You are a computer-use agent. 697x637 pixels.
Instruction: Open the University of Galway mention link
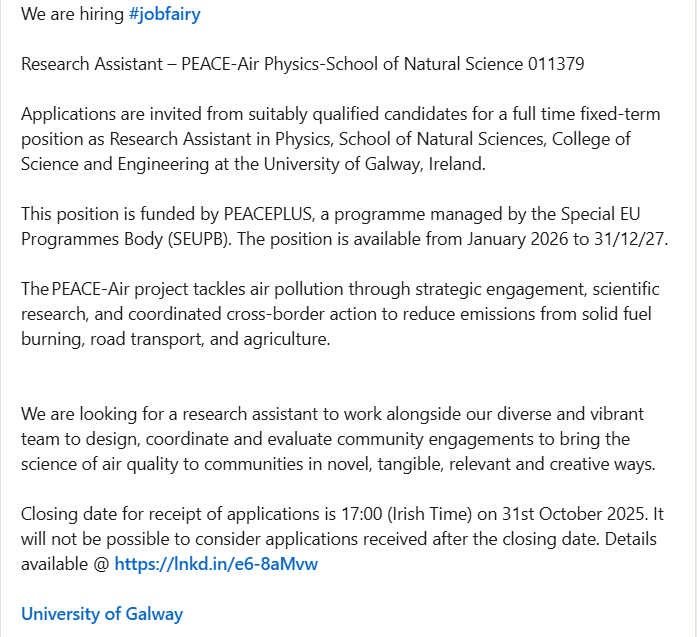[x=102, y=613]
